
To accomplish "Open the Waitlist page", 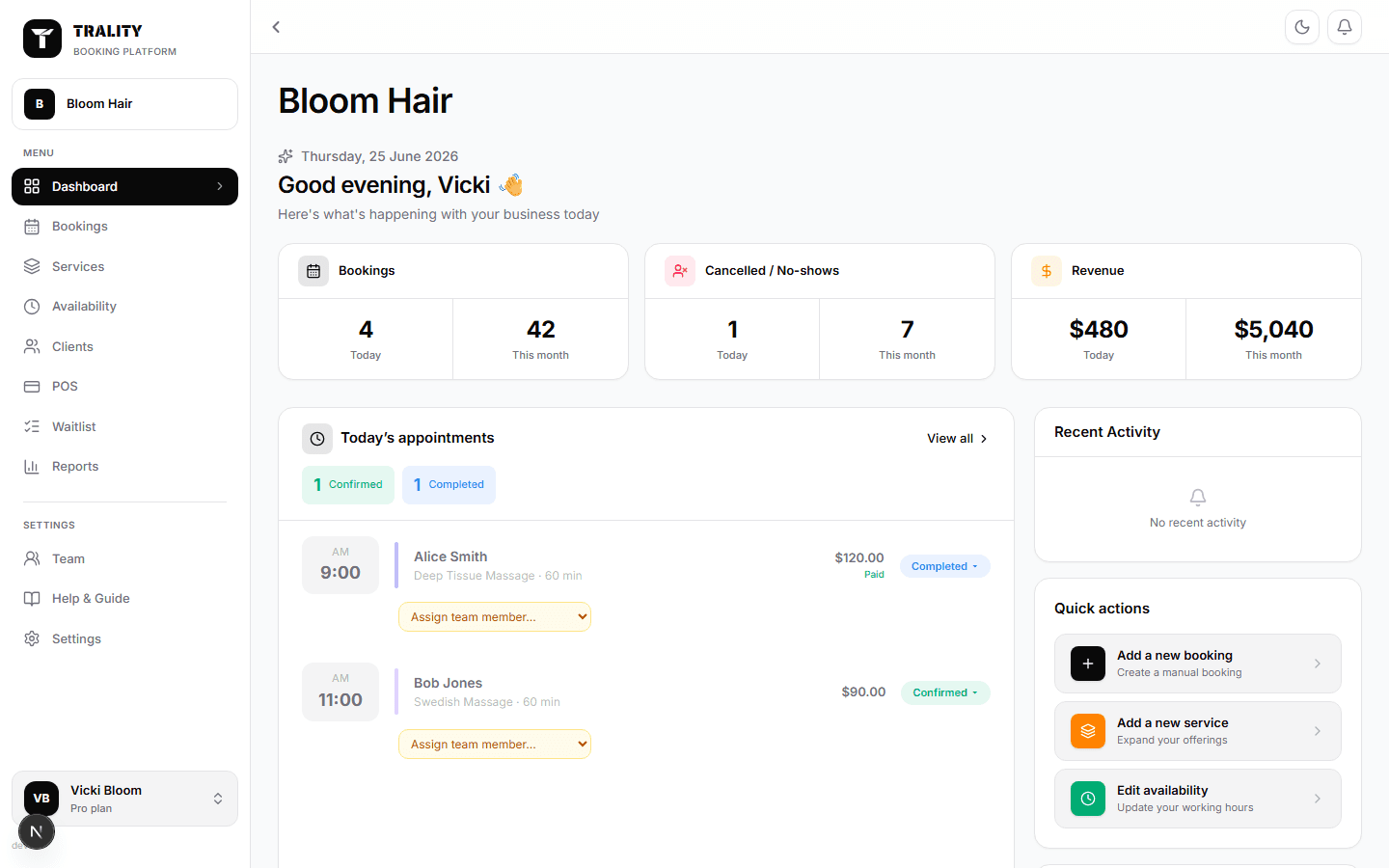I will click(124, 426).
